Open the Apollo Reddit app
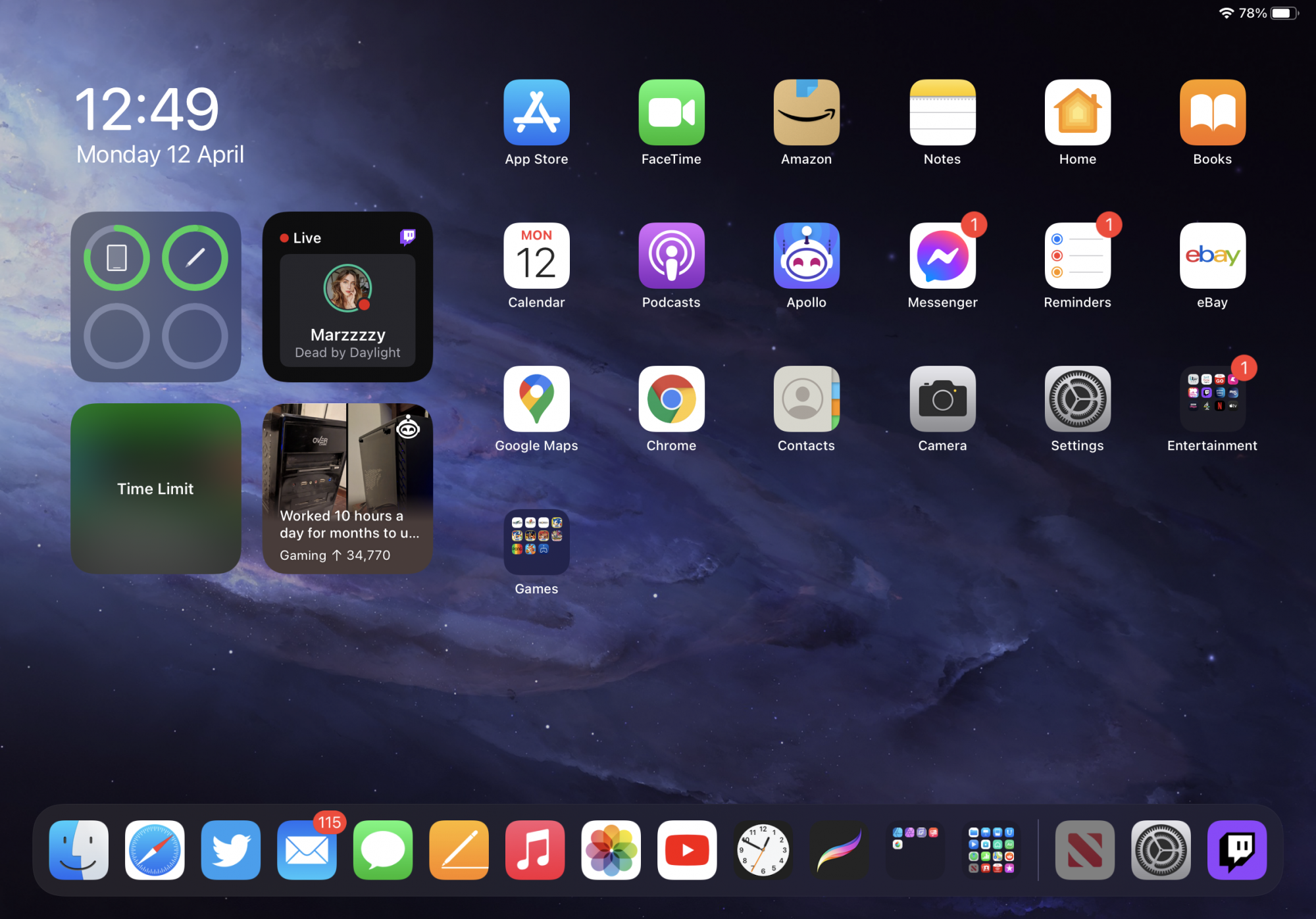The height and width of the screenshot is (919, 1316). pos(806,256)
